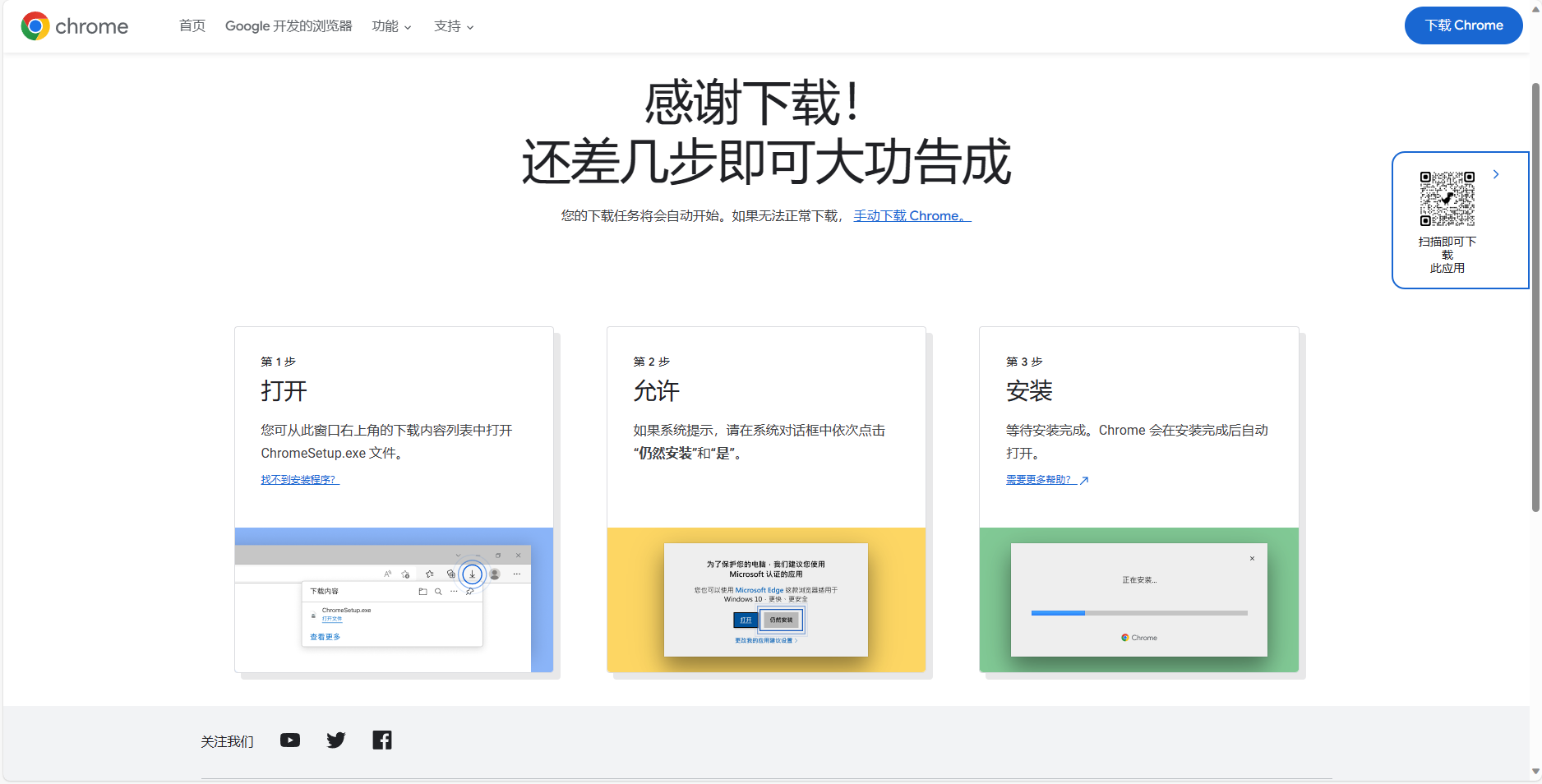Expand the 支持 dropdown menu
Viewport: 1542px width, 784px height.
coord(454,26)
